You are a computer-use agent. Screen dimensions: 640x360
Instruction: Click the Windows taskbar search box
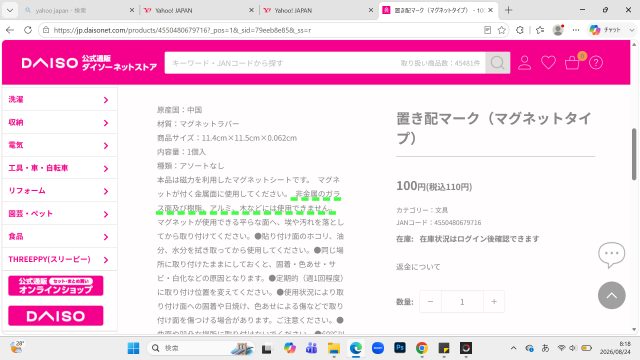pyautogui.click(x=201, y=348)
